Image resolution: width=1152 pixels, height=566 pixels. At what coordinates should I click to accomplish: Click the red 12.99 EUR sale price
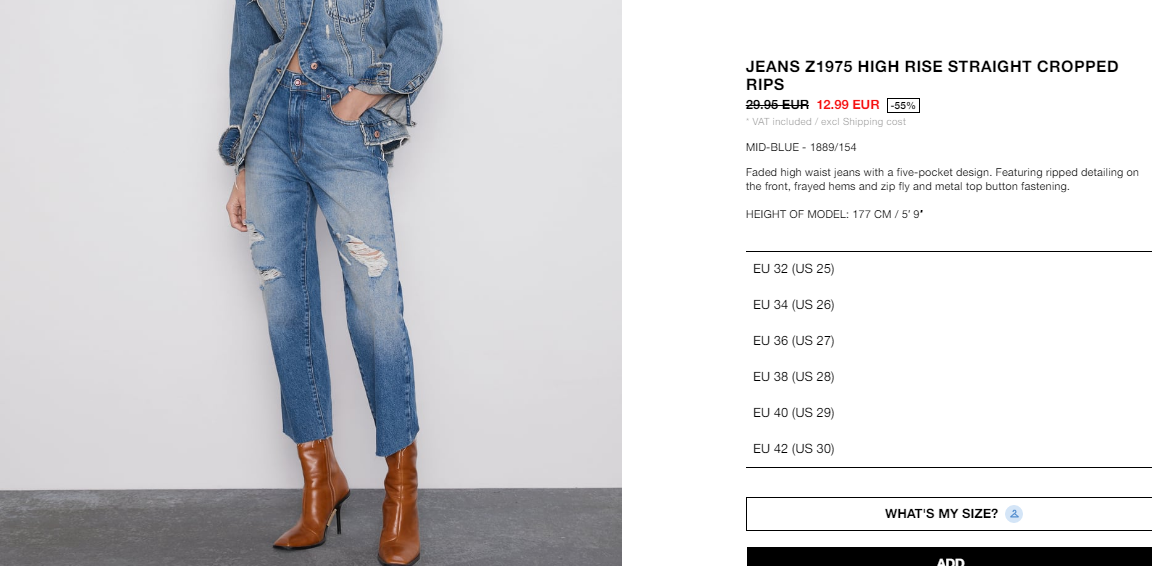pos(848,105)
